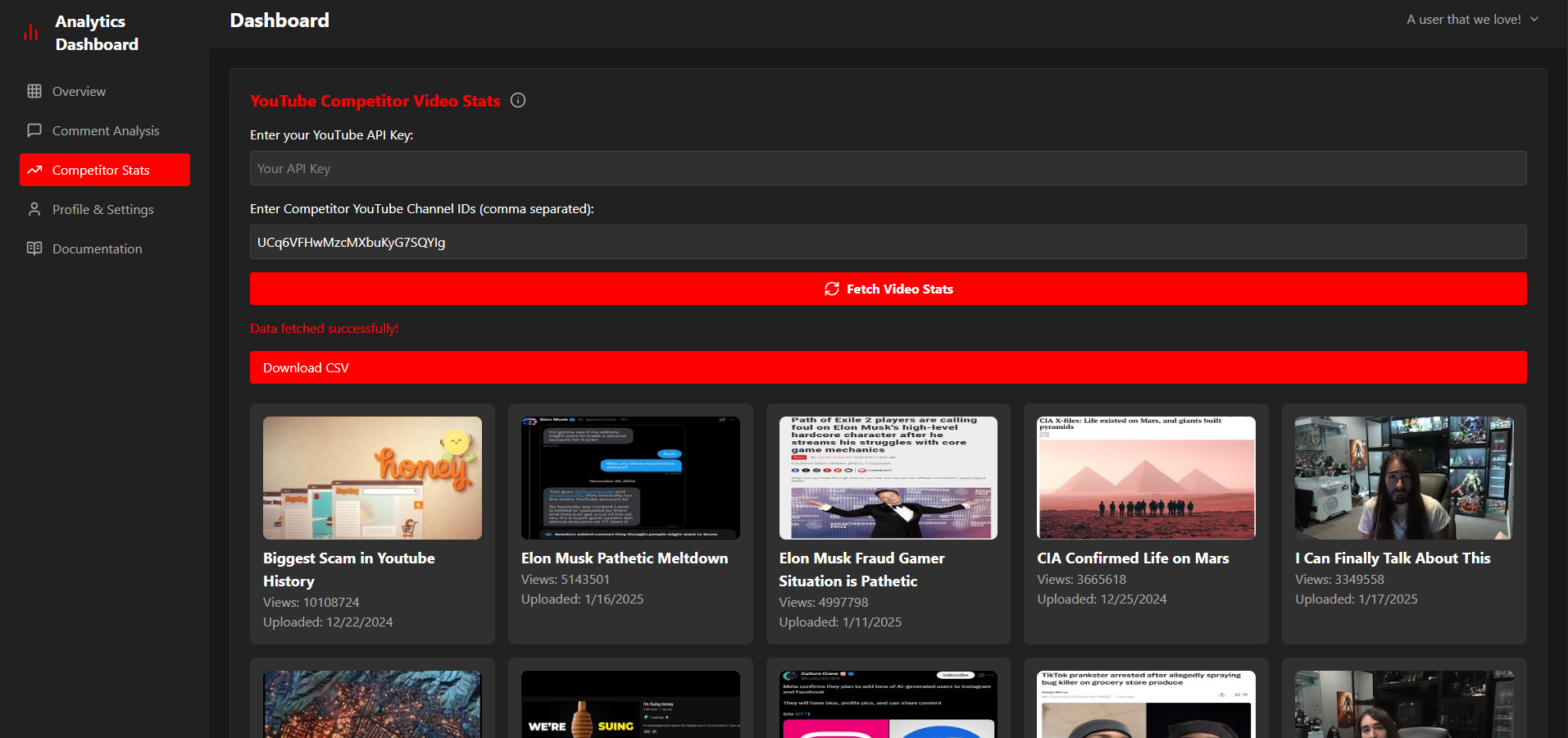Open the Biggest Scam in Youtube History thumbnail
The image size is (1568, 738).
coord(372,478)
